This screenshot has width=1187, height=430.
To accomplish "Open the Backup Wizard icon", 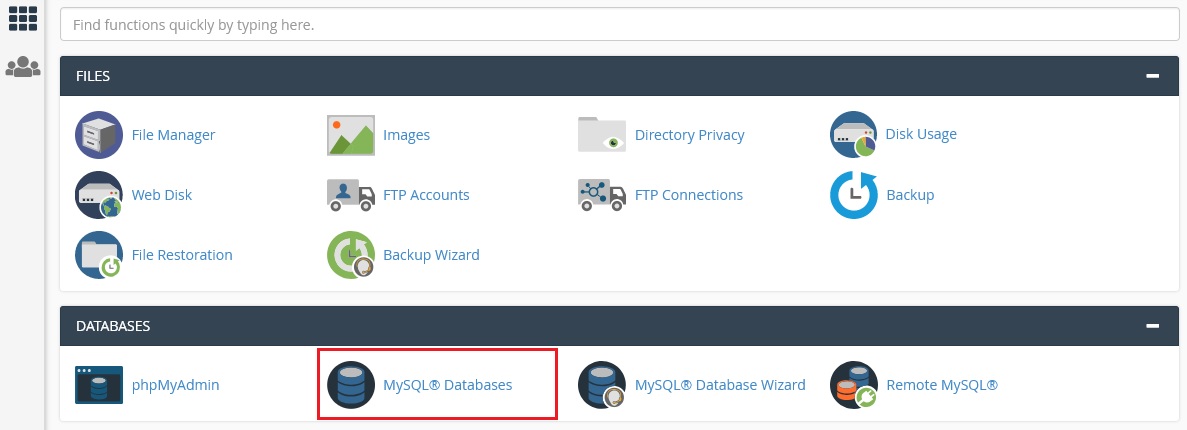I will pos(350,254).
